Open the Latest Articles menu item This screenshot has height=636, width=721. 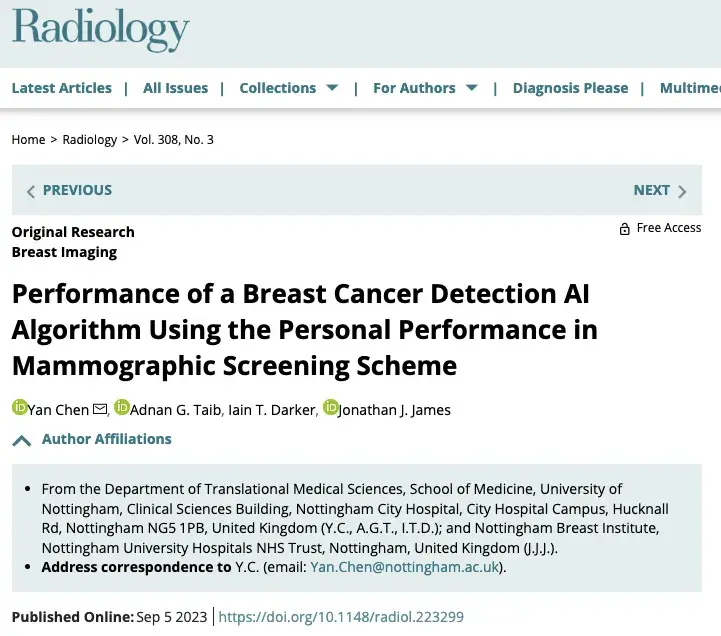point(62,88)
